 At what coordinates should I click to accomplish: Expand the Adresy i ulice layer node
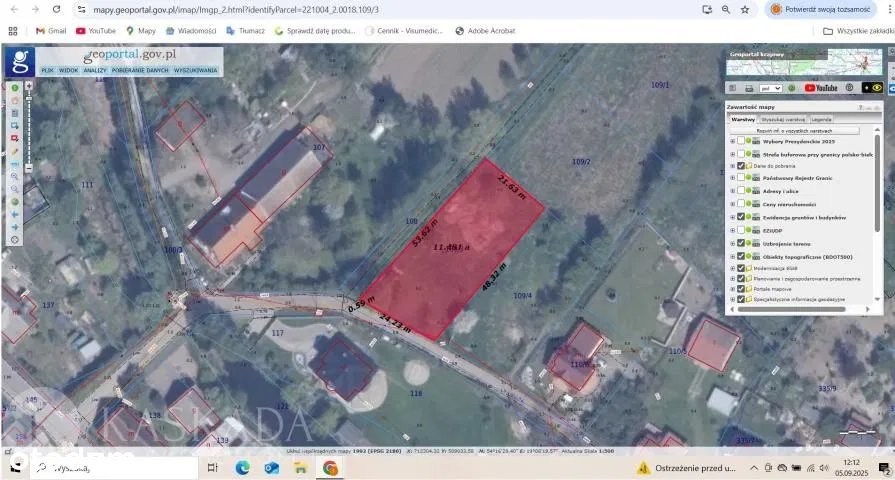[732, 191]
